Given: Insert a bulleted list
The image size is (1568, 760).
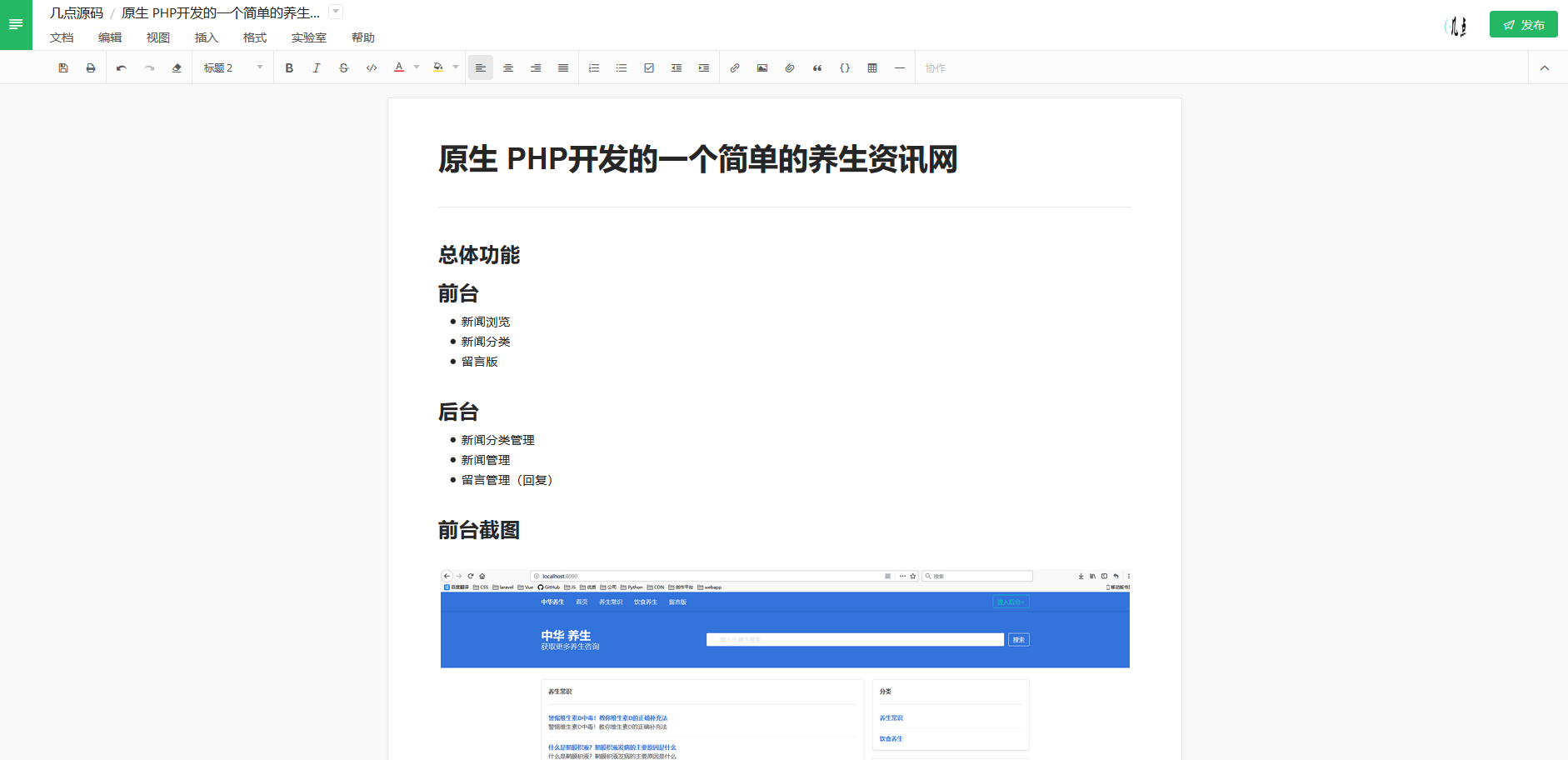Looking at the screenshot, I should 622,68.
